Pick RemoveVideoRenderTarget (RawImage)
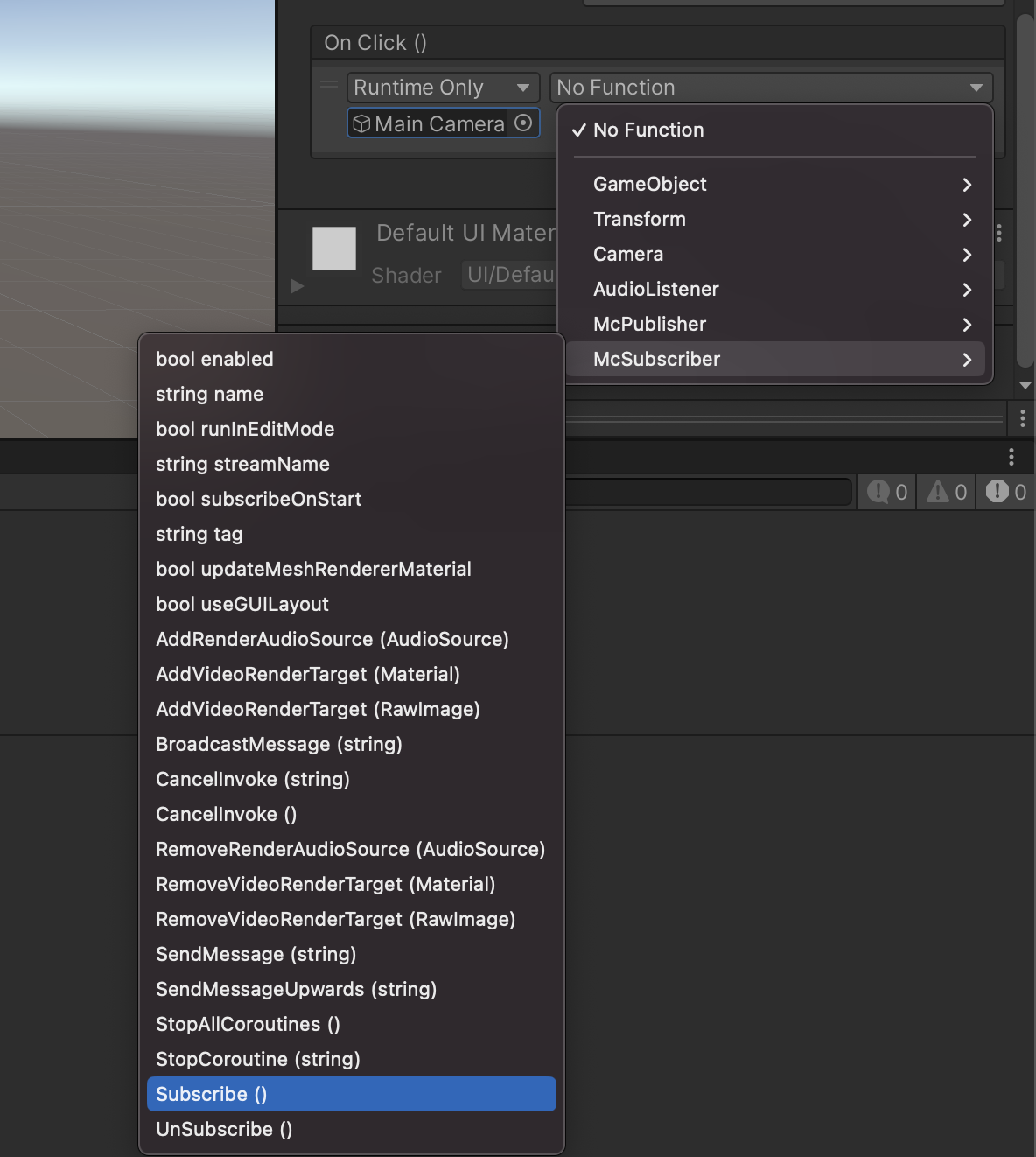 click(352, 919)
